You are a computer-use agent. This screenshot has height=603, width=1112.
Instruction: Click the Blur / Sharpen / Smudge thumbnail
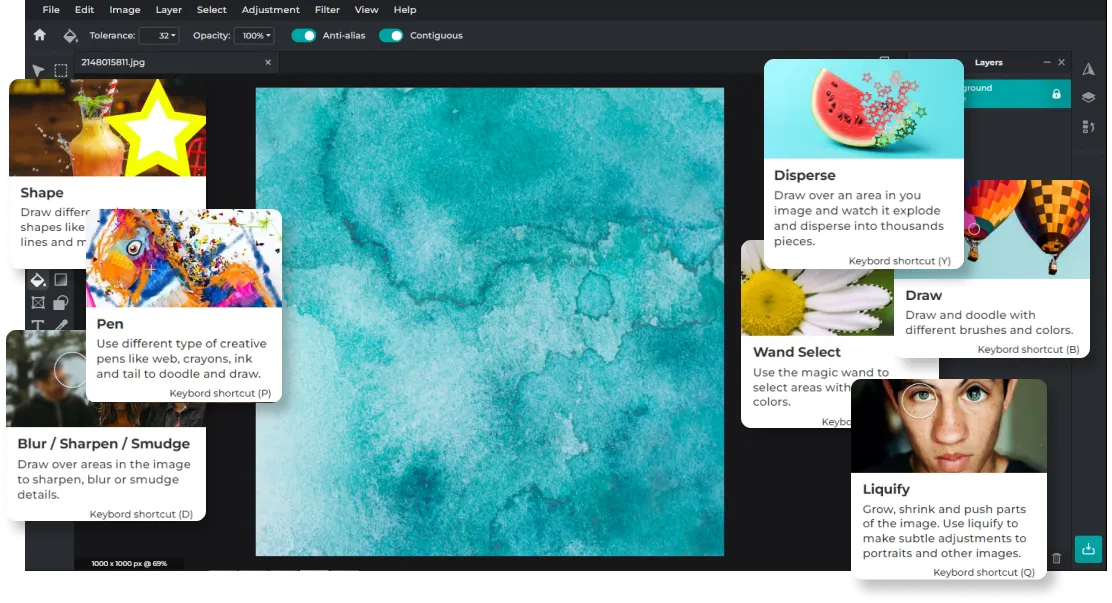pyautogui.click(x=48, y=378)
